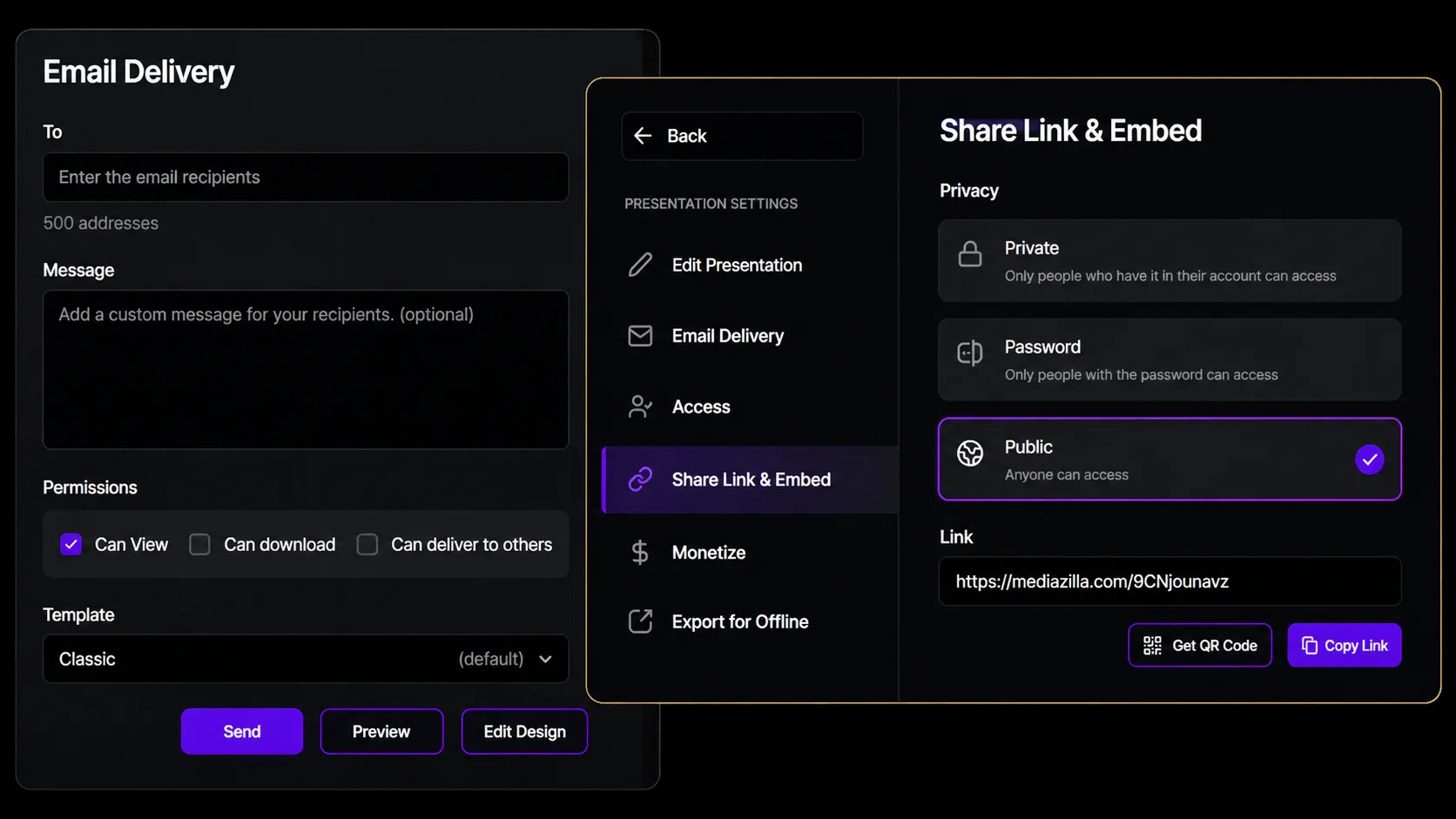Select Share Link & Embed menu item
The image size is (1456, 819).
750,480
